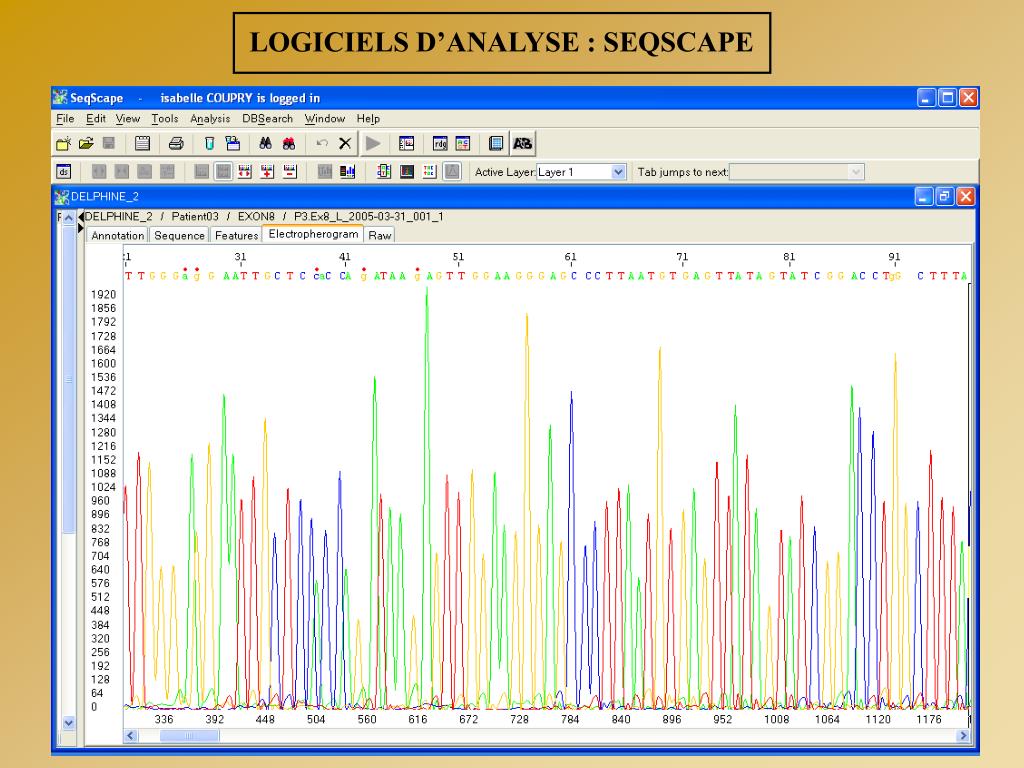Click the 'Layer 1' value in Active Layer
This screenshot has width=1024, height=768.
[x=555, y=172]
